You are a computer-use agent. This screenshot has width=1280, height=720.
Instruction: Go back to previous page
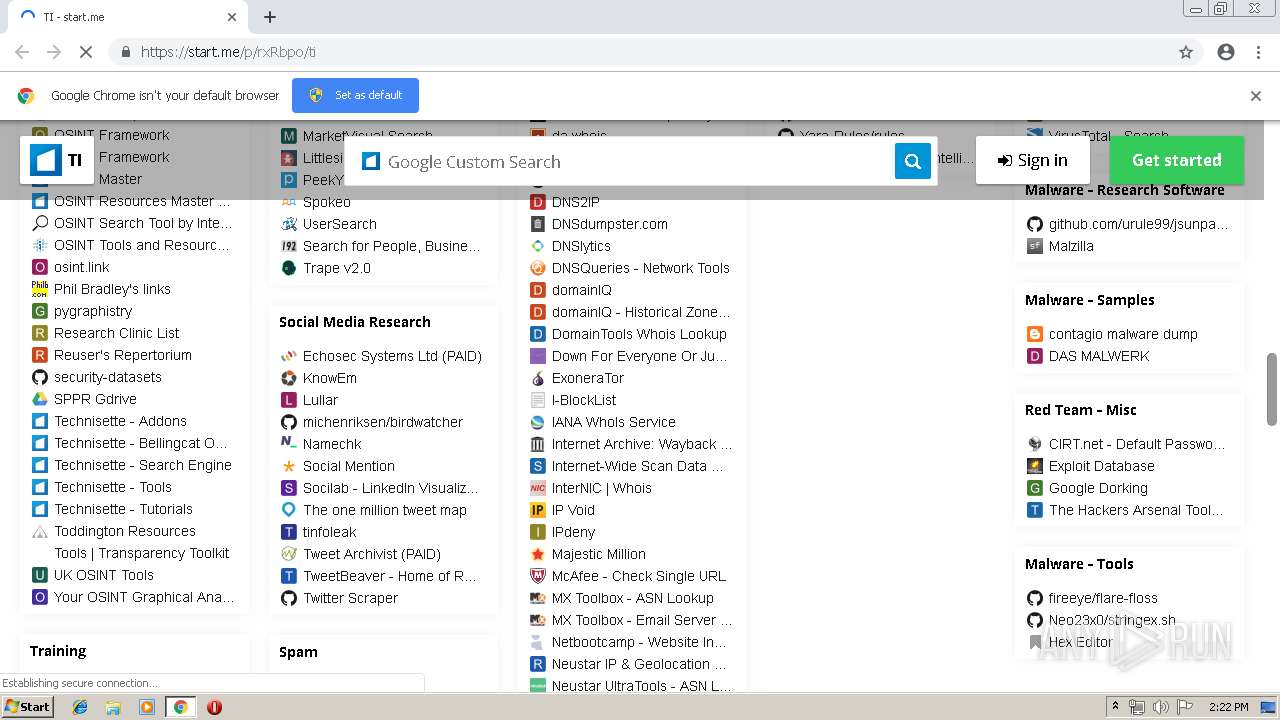[x=22, y=52]
